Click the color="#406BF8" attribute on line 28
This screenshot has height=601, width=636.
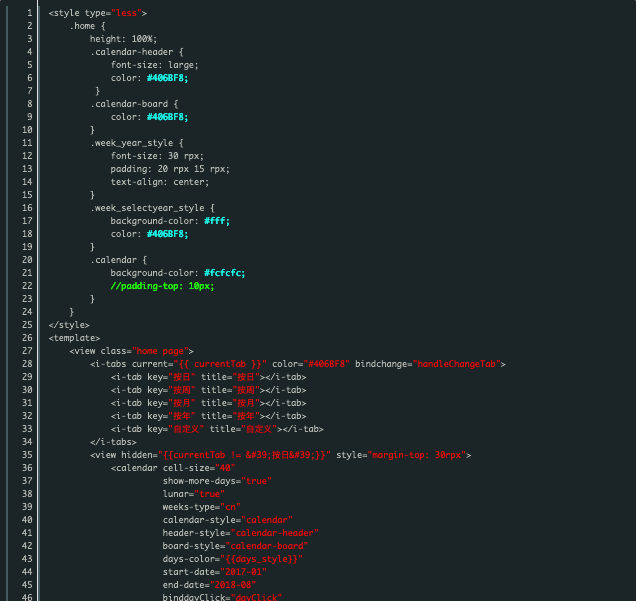311,364
